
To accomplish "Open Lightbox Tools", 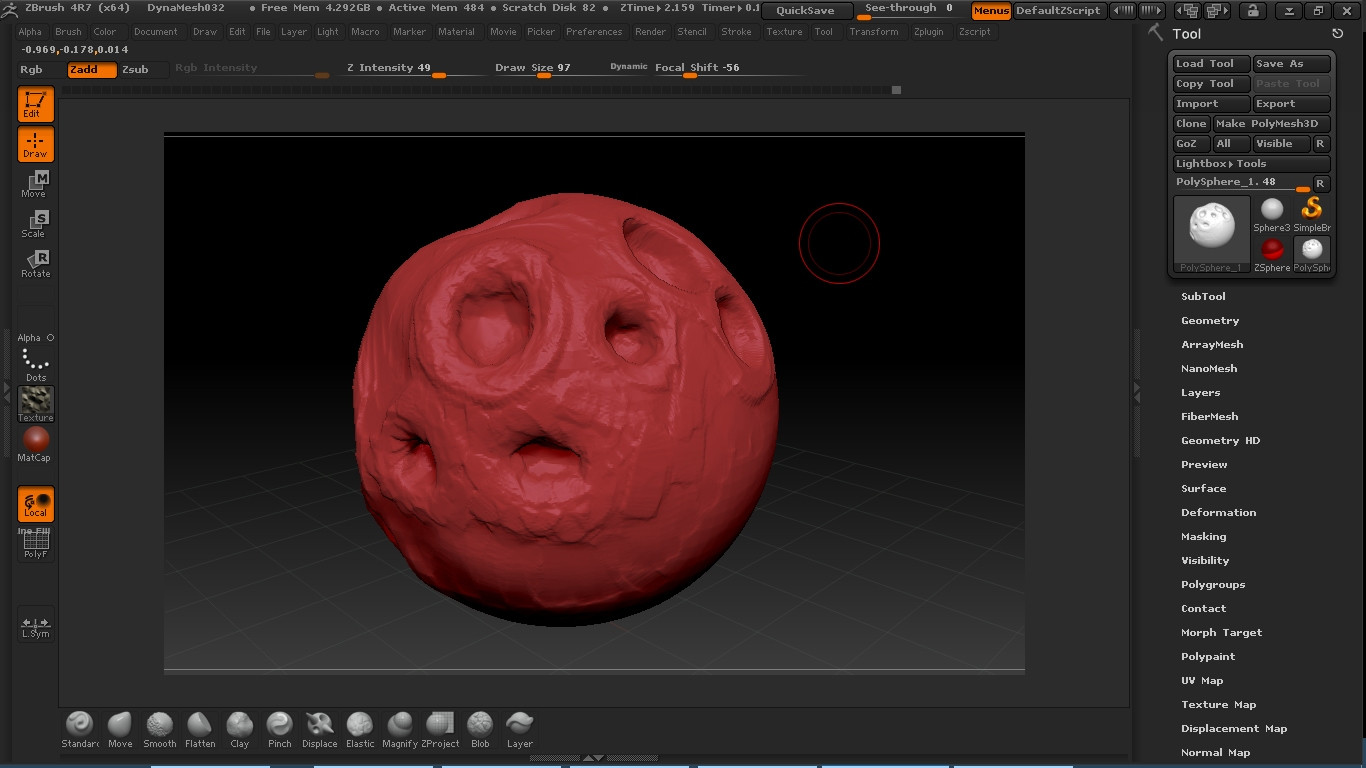I will 1251,164.
